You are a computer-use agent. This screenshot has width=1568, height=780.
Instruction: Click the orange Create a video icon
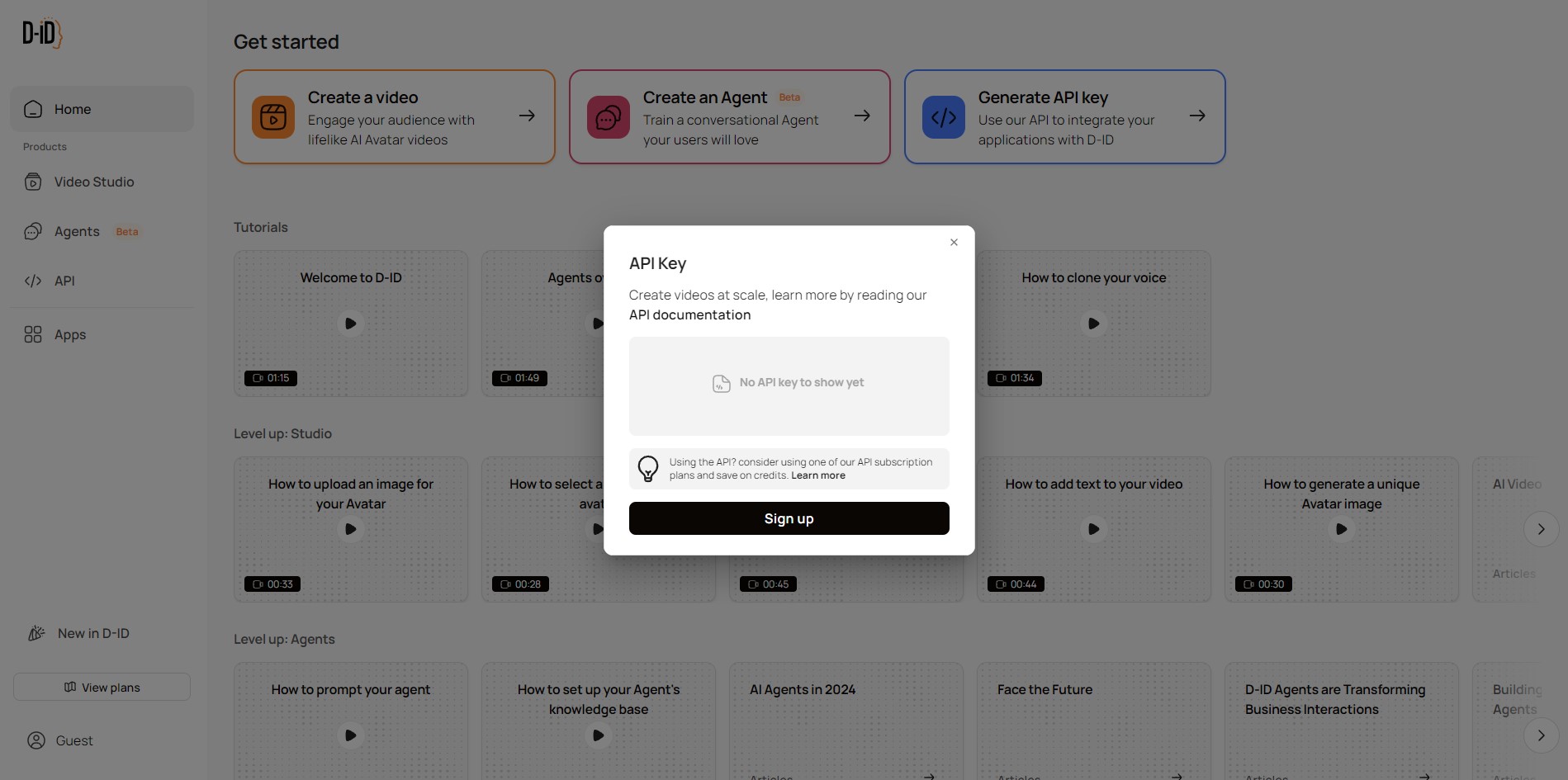point(273,117)
